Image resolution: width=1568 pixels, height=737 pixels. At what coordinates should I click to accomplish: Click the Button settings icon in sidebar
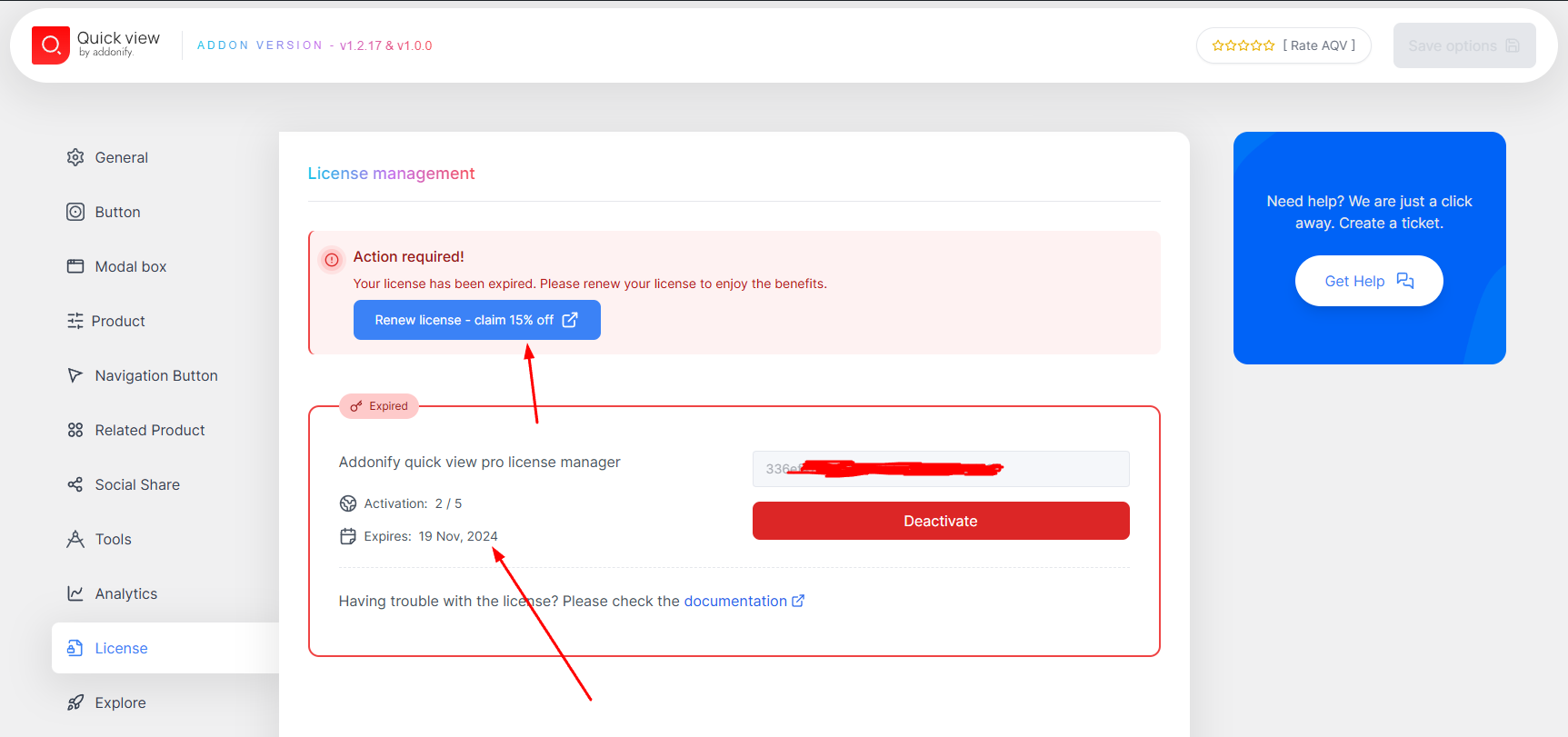point(75,212)
